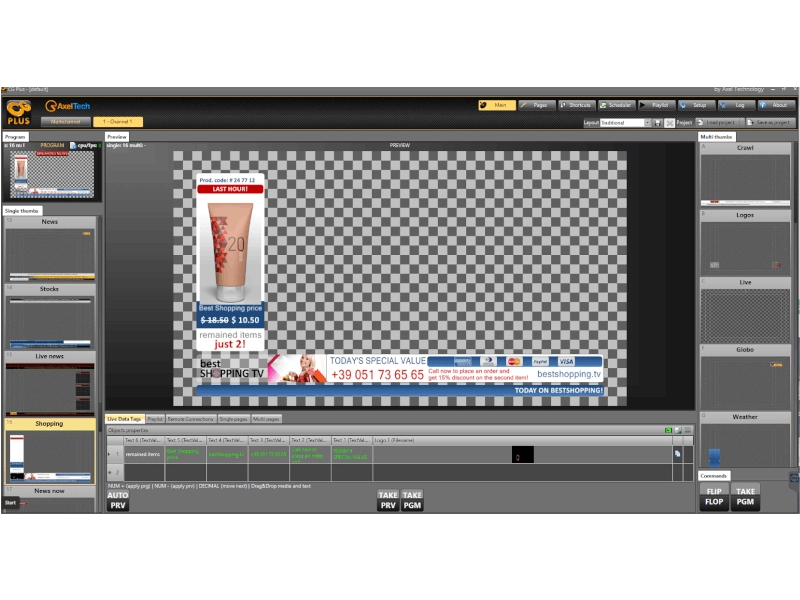
Task: Select the News now page header
Action: pos(49,491)
